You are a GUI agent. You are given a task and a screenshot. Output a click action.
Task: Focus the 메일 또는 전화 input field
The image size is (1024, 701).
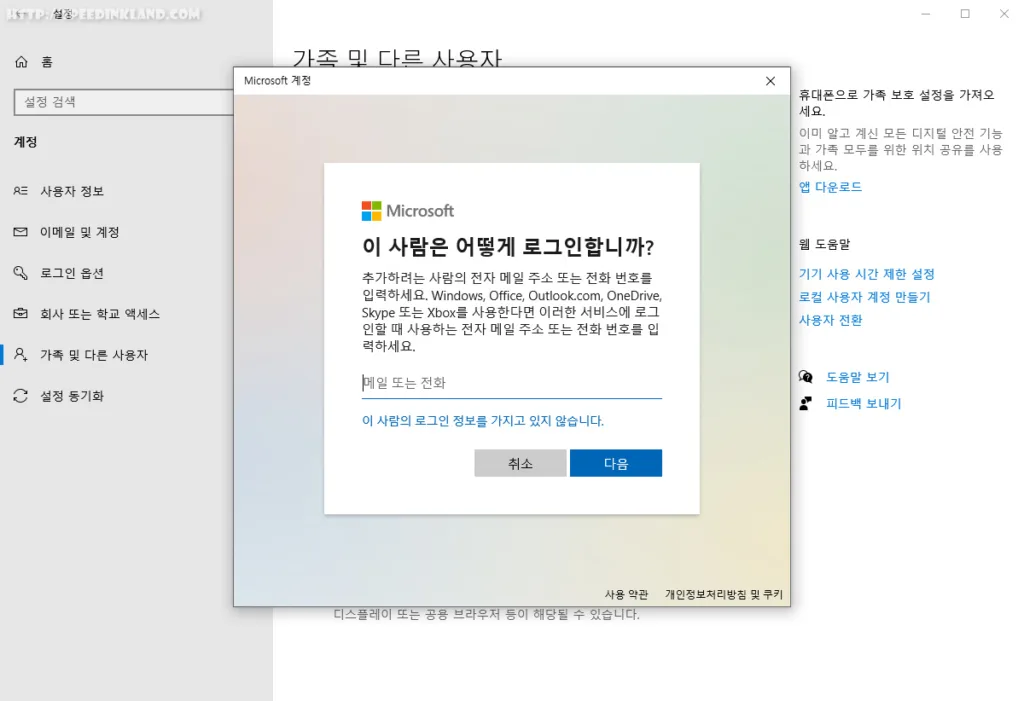512,383
